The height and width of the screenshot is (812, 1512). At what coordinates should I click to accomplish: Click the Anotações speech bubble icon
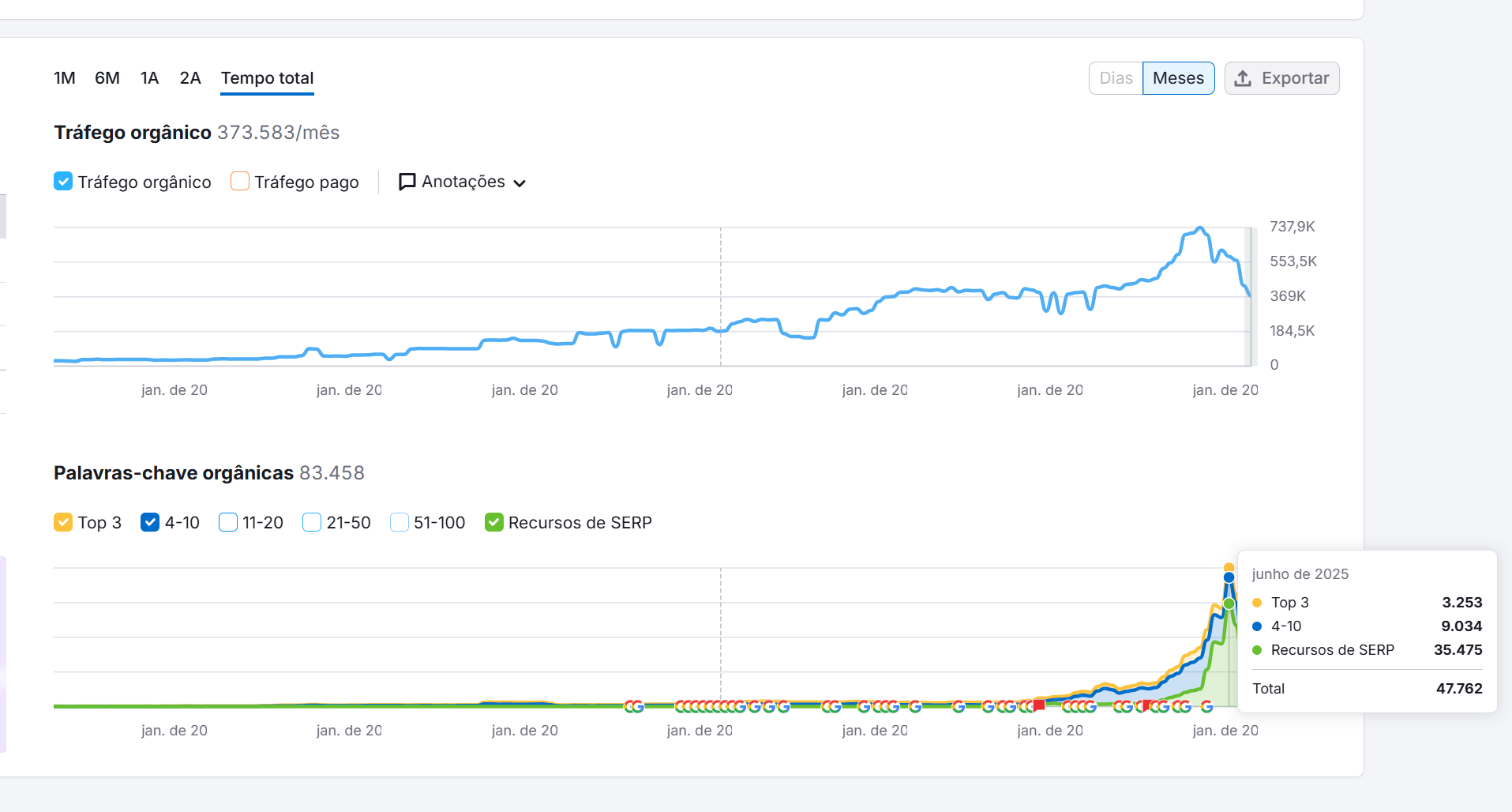[x=407, y=182]
